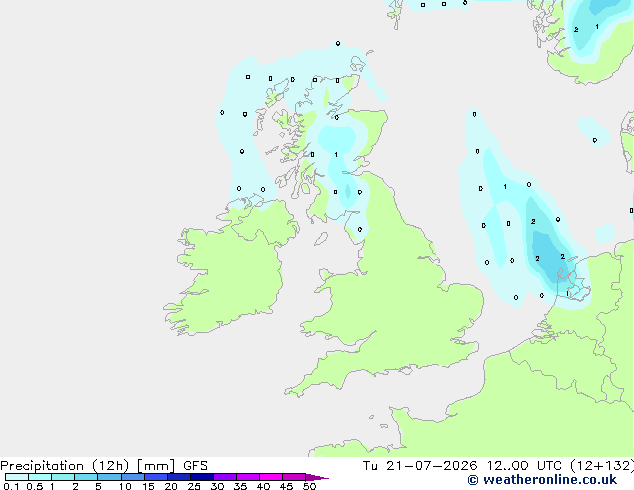Click the 20–25 mm dark blue swatch
Viewport: 634px width, 490px height.
(x=179, y=477)
